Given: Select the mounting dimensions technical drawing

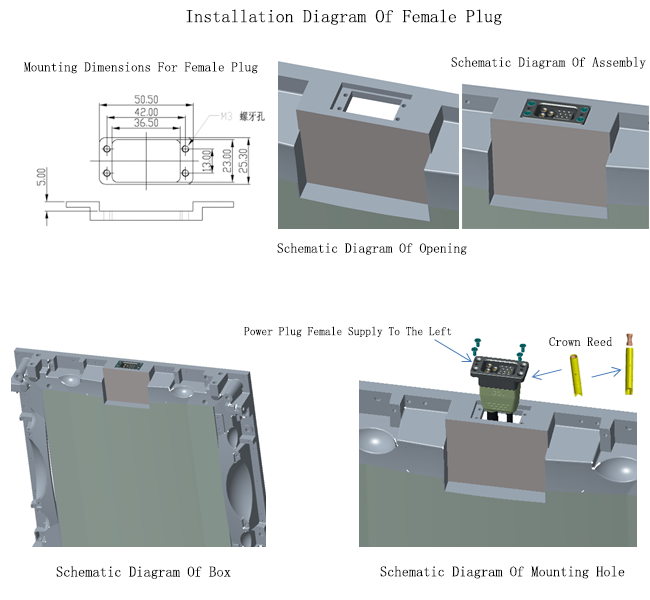Looking at the screenshot, I should pyautogui.click(x=140, y=155).
